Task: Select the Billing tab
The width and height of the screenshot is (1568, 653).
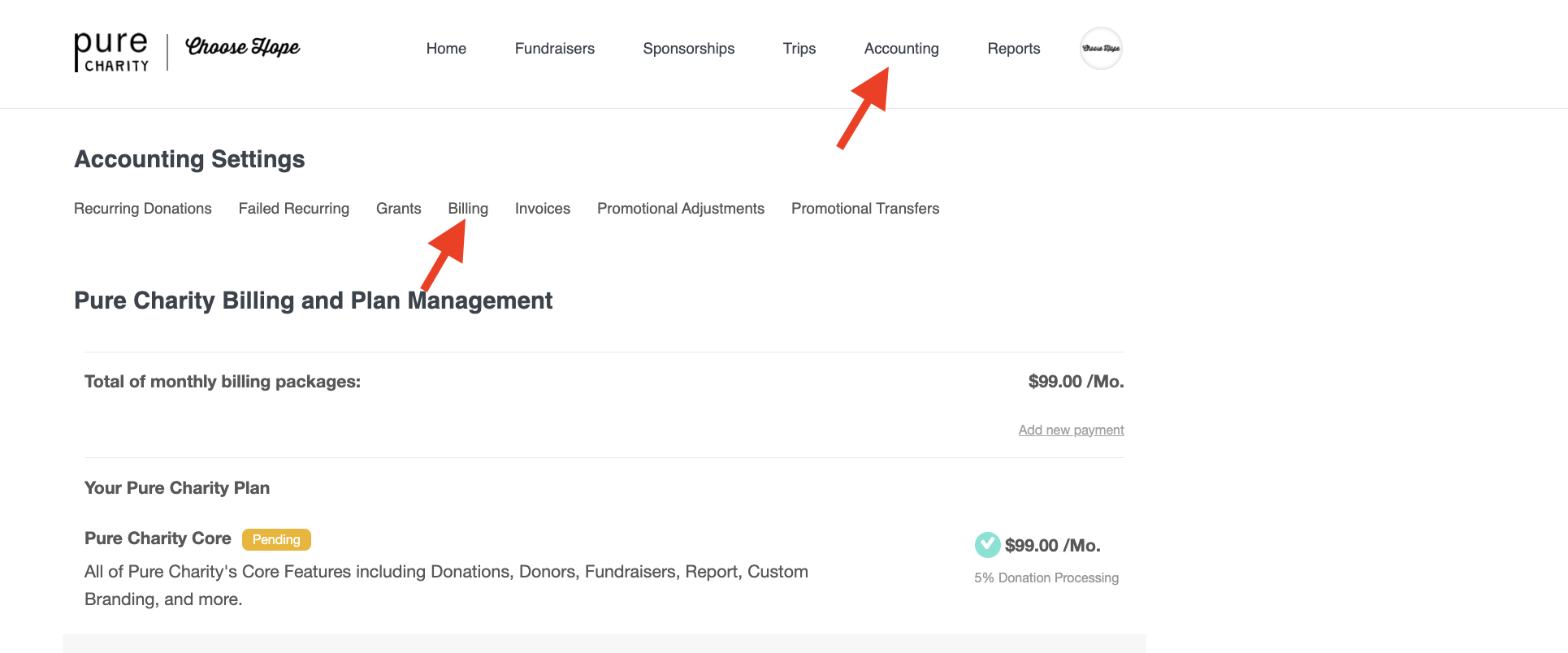Action: point(468,209)
